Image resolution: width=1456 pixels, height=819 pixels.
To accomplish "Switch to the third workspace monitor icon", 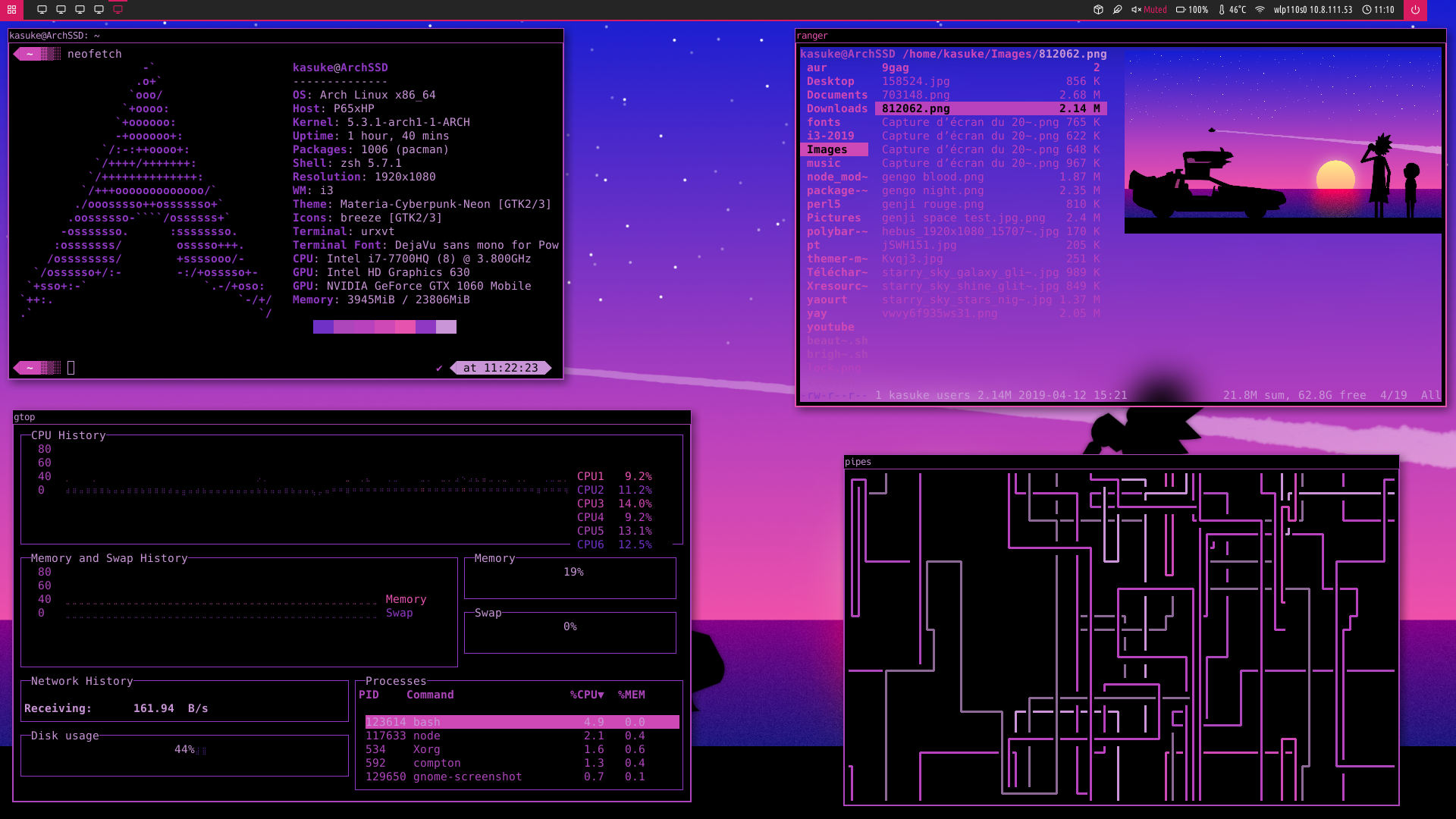I will [80, 10].
